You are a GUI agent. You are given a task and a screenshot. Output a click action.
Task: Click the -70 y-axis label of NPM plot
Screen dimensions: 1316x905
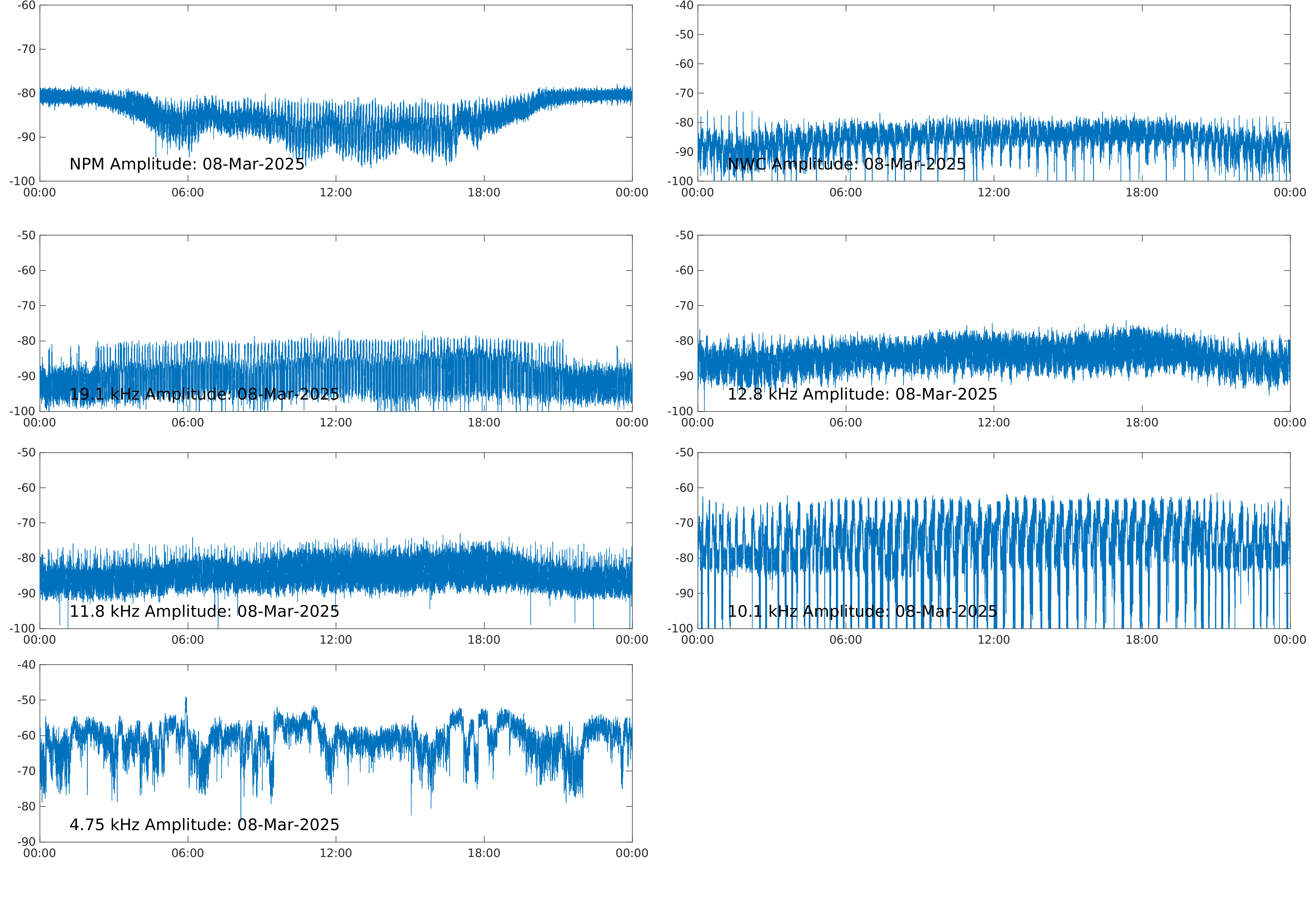point(26,49)
